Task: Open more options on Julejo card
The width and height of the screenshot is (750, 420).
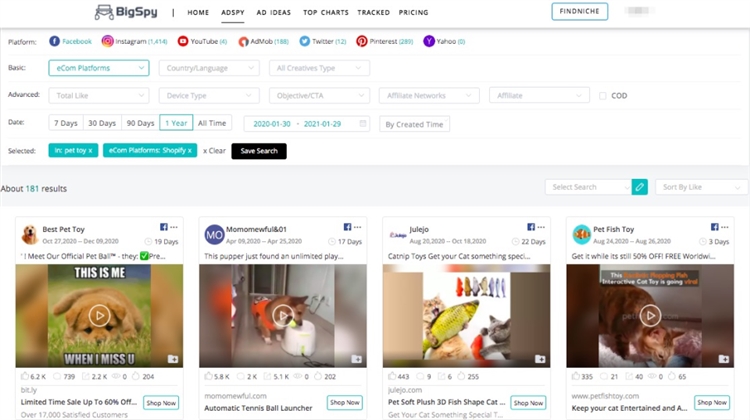Action: pos(541,227)
